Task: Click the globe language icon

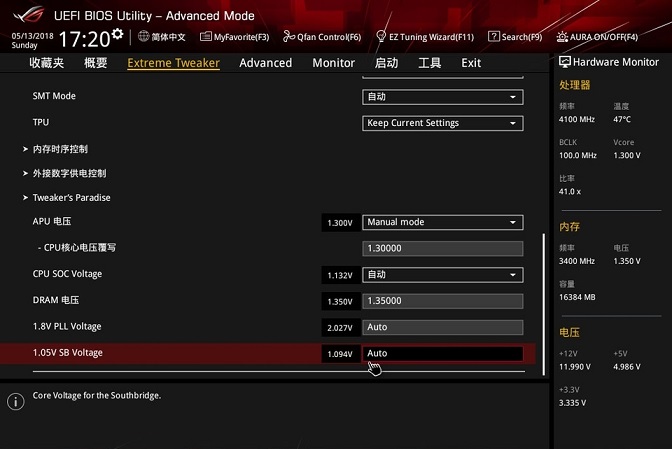Action: pos(144,36)
